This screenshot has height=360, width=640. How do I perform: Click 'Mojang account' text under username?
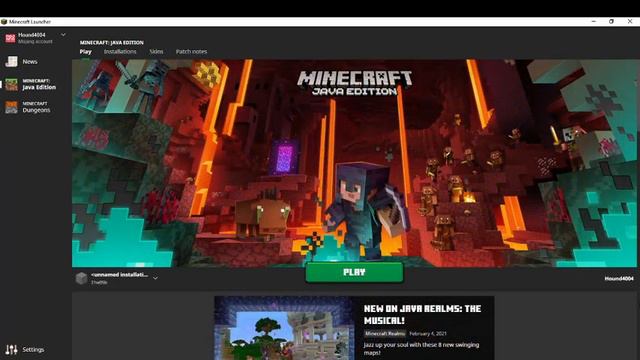[x=35, y=42]
